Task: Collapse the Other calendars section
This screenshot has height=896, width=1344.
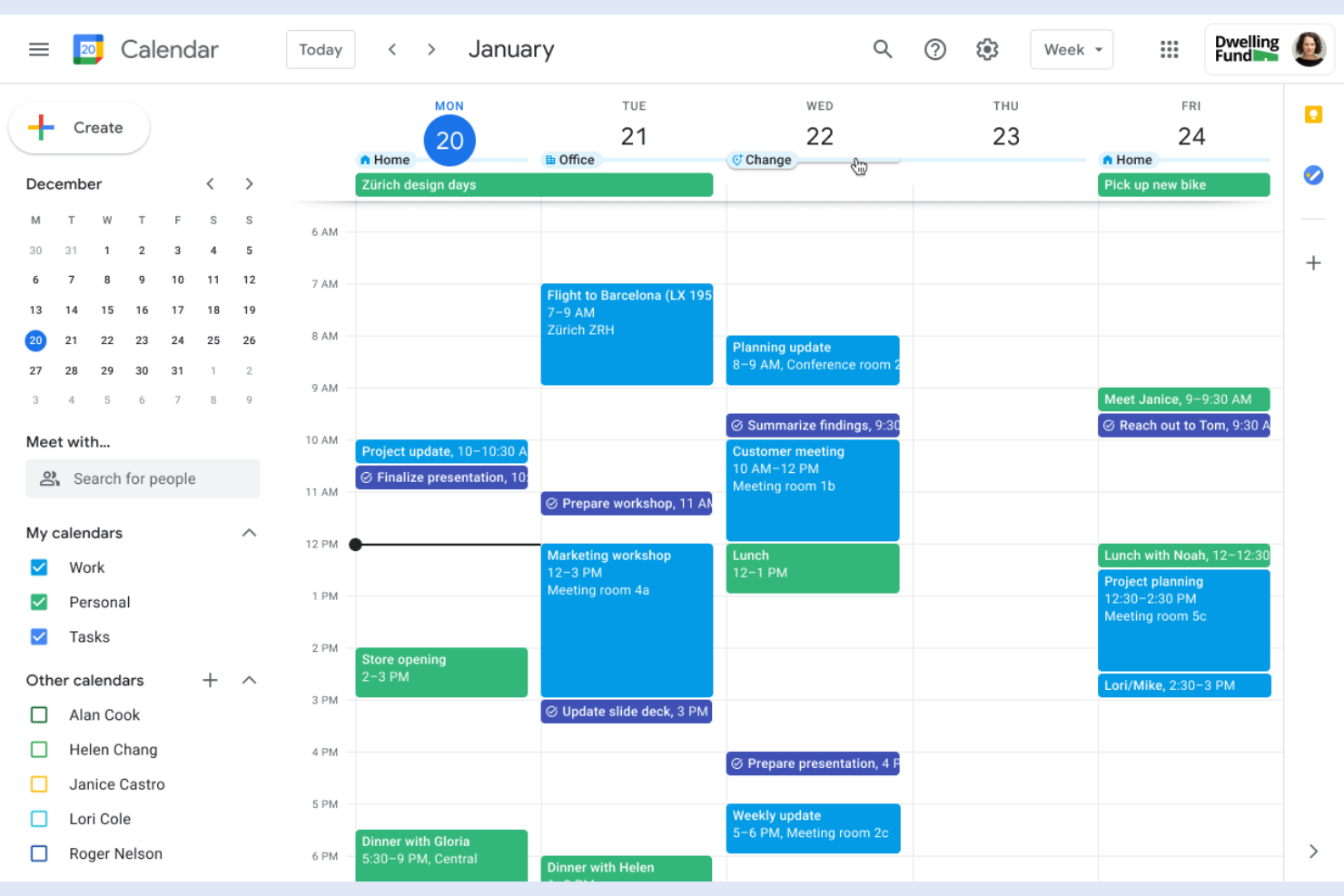Action: [x=249, y=679]
